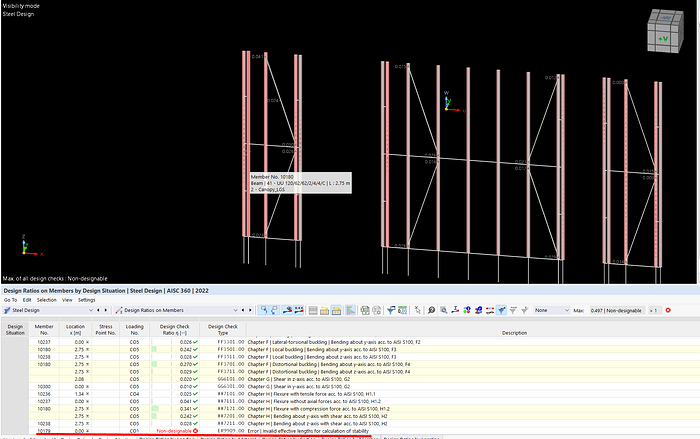Image resolution: width=700 pixels, height=439 pixels.
Task: Toggle the highlighted chart icon before the green sheet icons
Action: point(350,310)
